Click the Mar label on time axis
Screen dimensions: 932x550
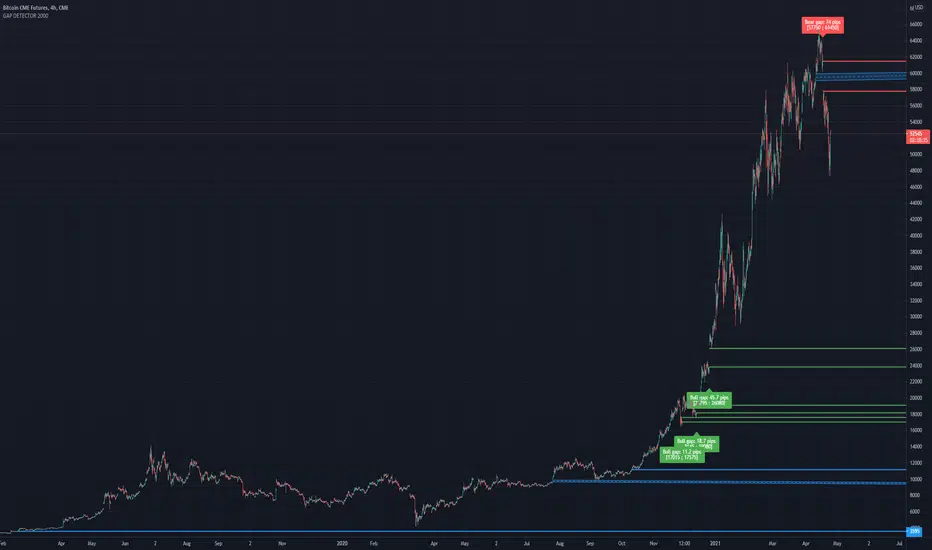(x=772, y=543)
